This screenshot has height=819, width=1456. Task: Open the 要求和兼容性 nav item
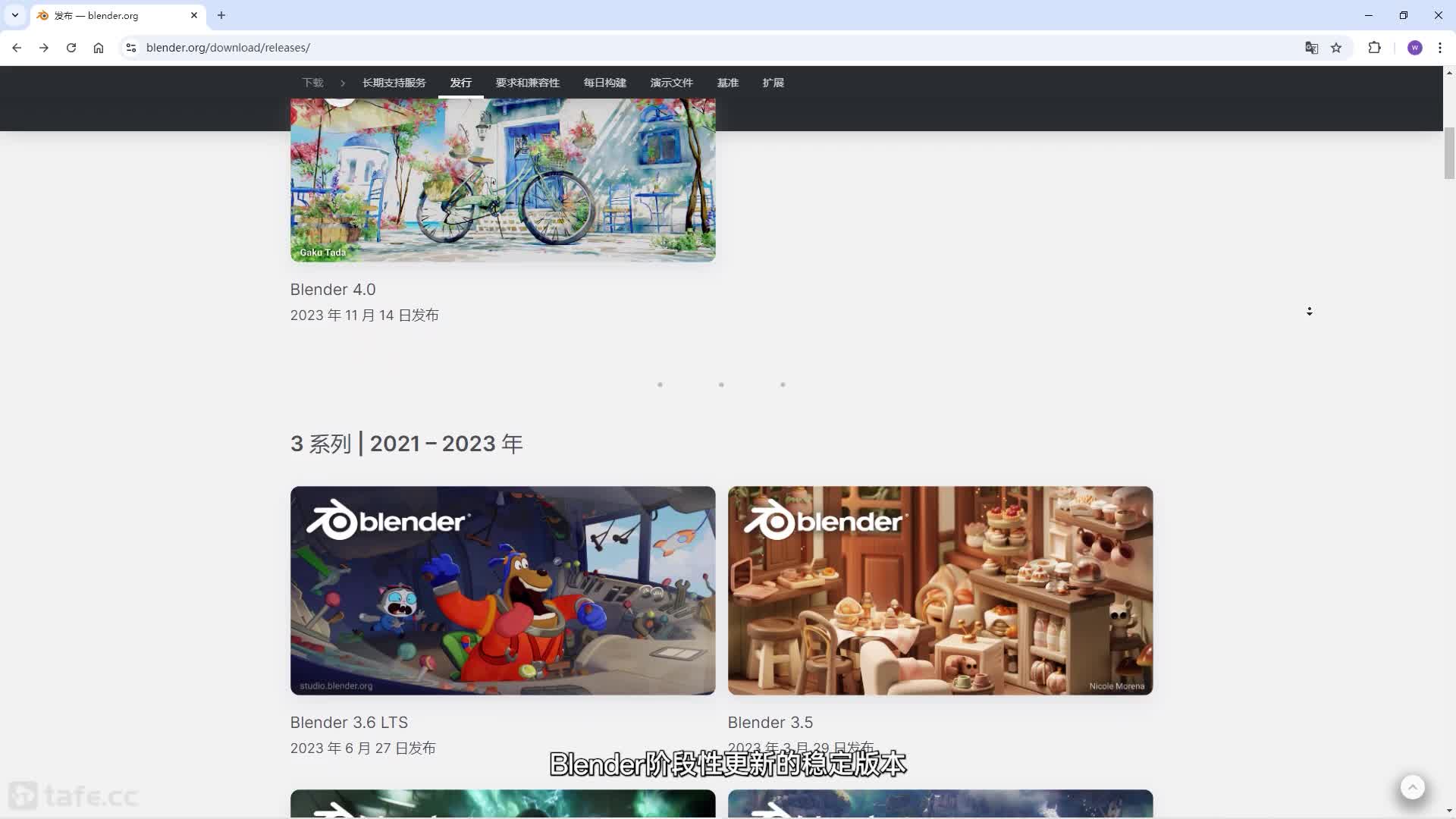[528, 83]
